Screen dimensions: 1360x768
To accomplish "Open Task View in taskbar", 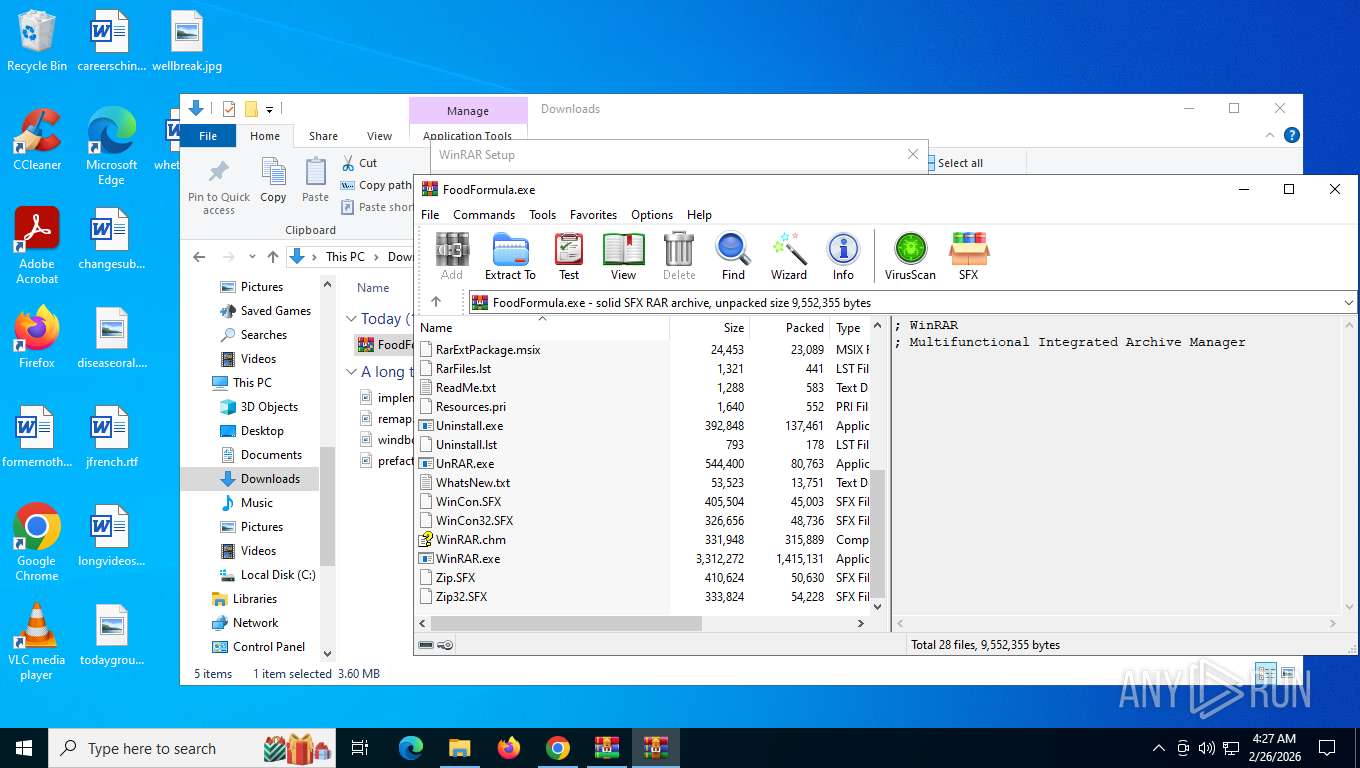I will pyautogui.click(x=360, y=747).
